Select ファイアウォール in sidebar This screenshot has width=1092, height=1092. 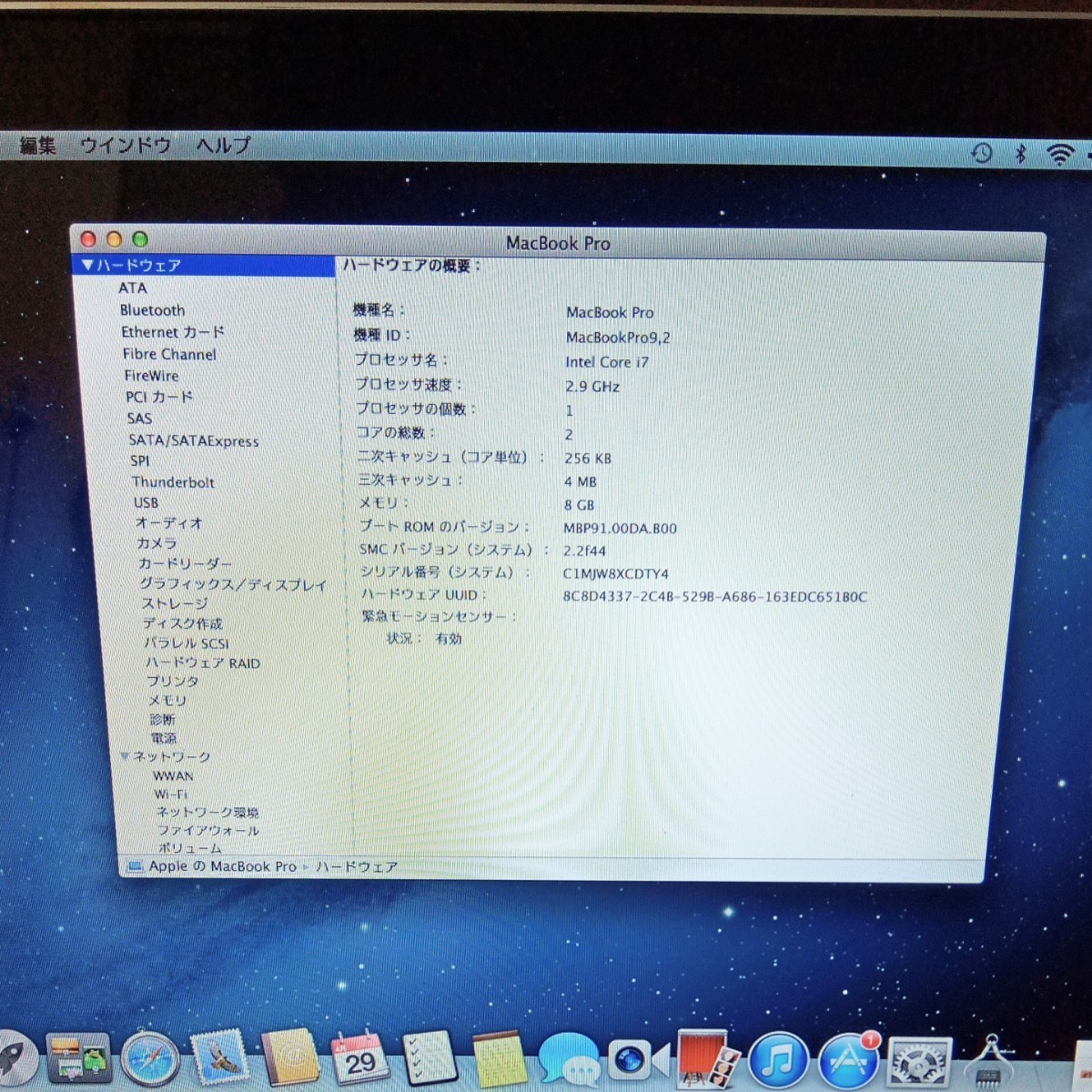click(x=208, y=831)
